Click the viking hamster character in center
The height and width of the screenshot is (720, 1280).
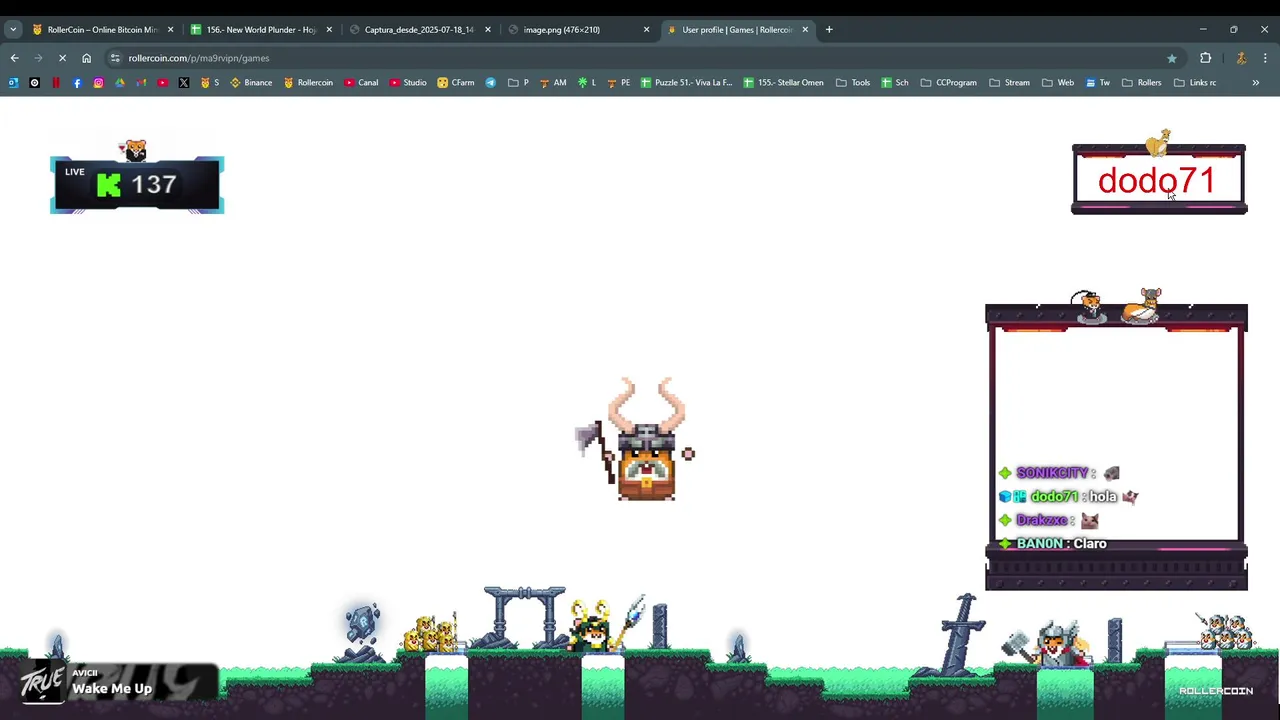coord(637,440)
